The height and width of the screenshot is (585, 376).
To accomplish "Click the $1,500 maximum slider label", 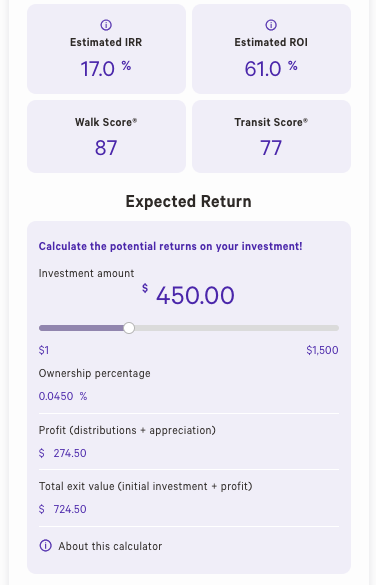I will [322, 350].
